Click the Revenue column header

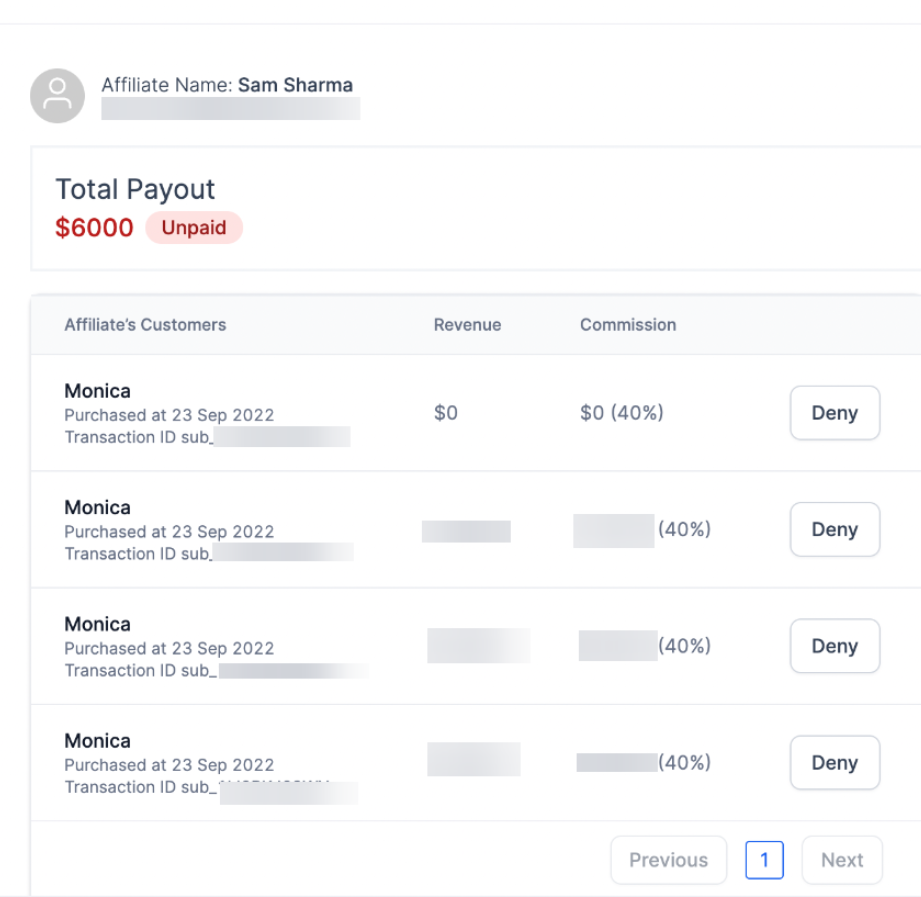467,325
